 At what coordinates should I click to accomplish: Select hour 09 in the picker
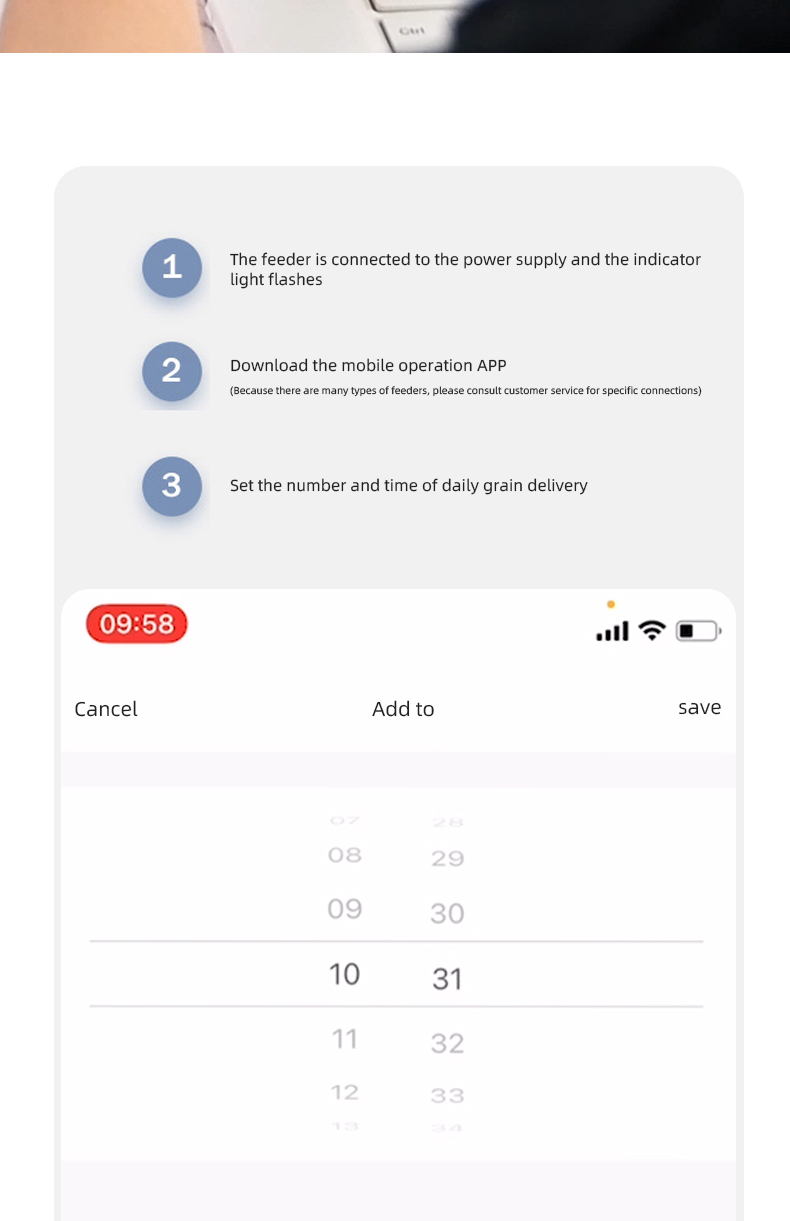[x=345, y=909]
